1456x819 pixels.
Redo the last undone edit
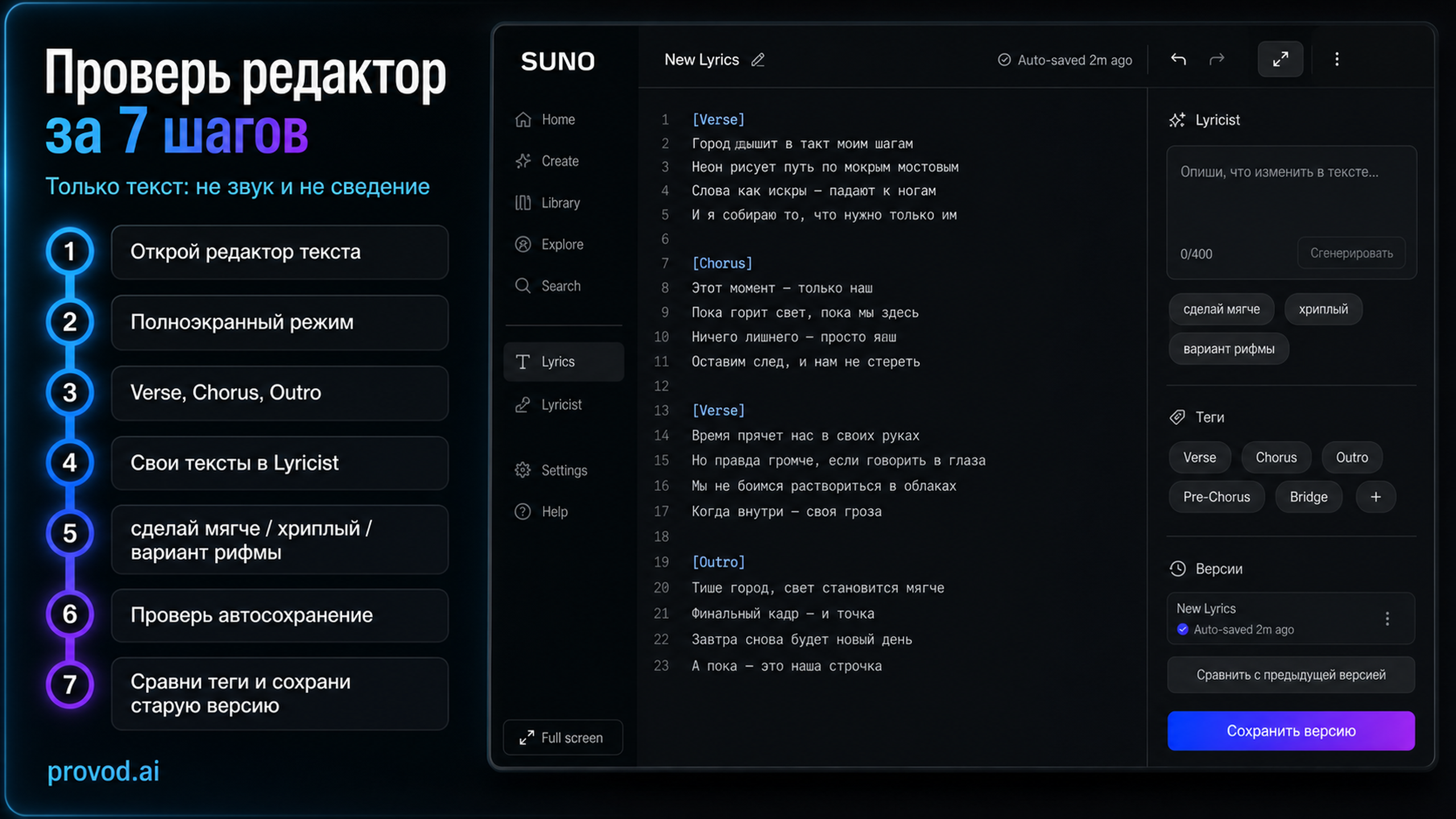point(1217,59)
